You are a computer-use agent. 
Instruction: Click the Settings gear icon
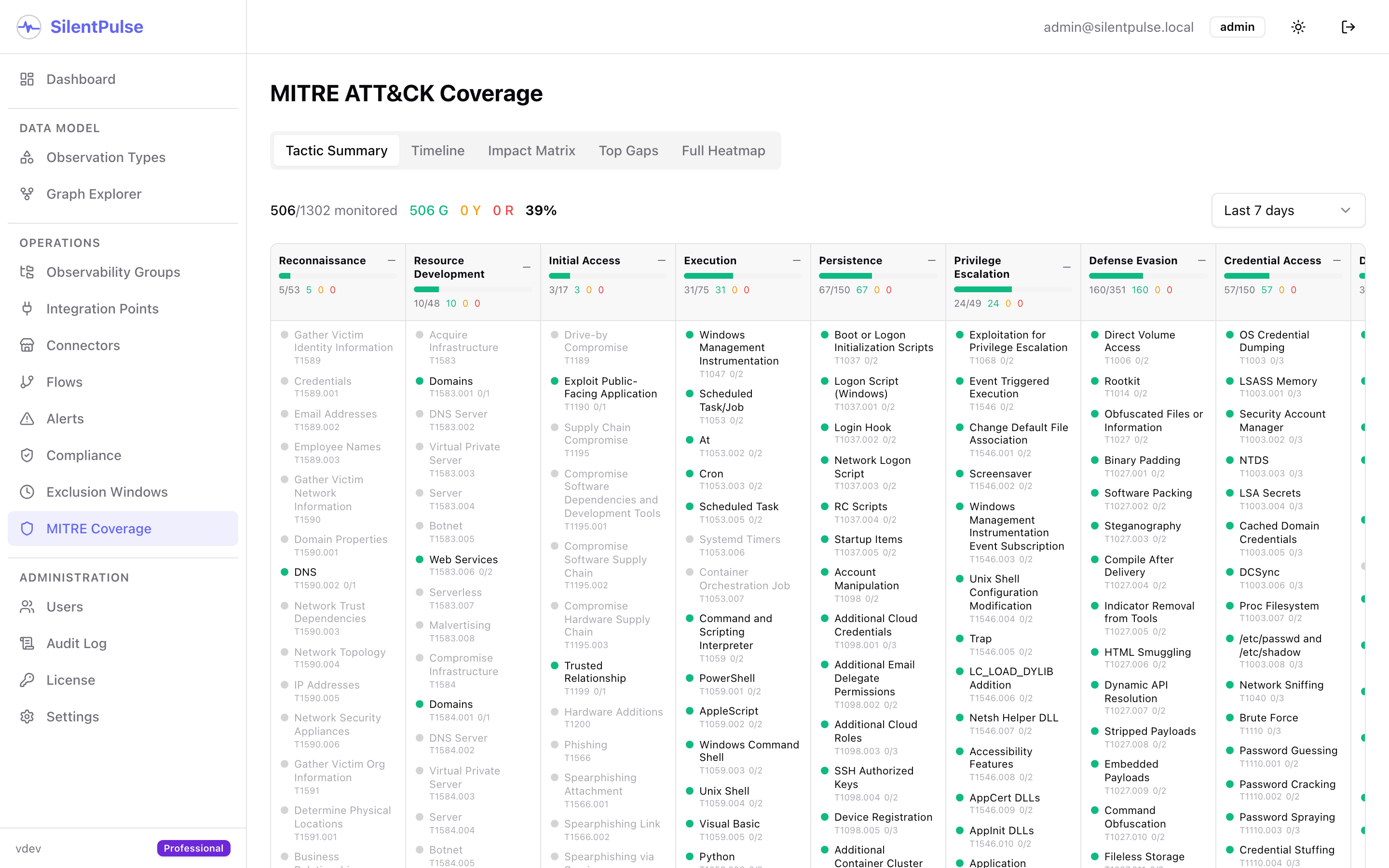coord(27,717)
